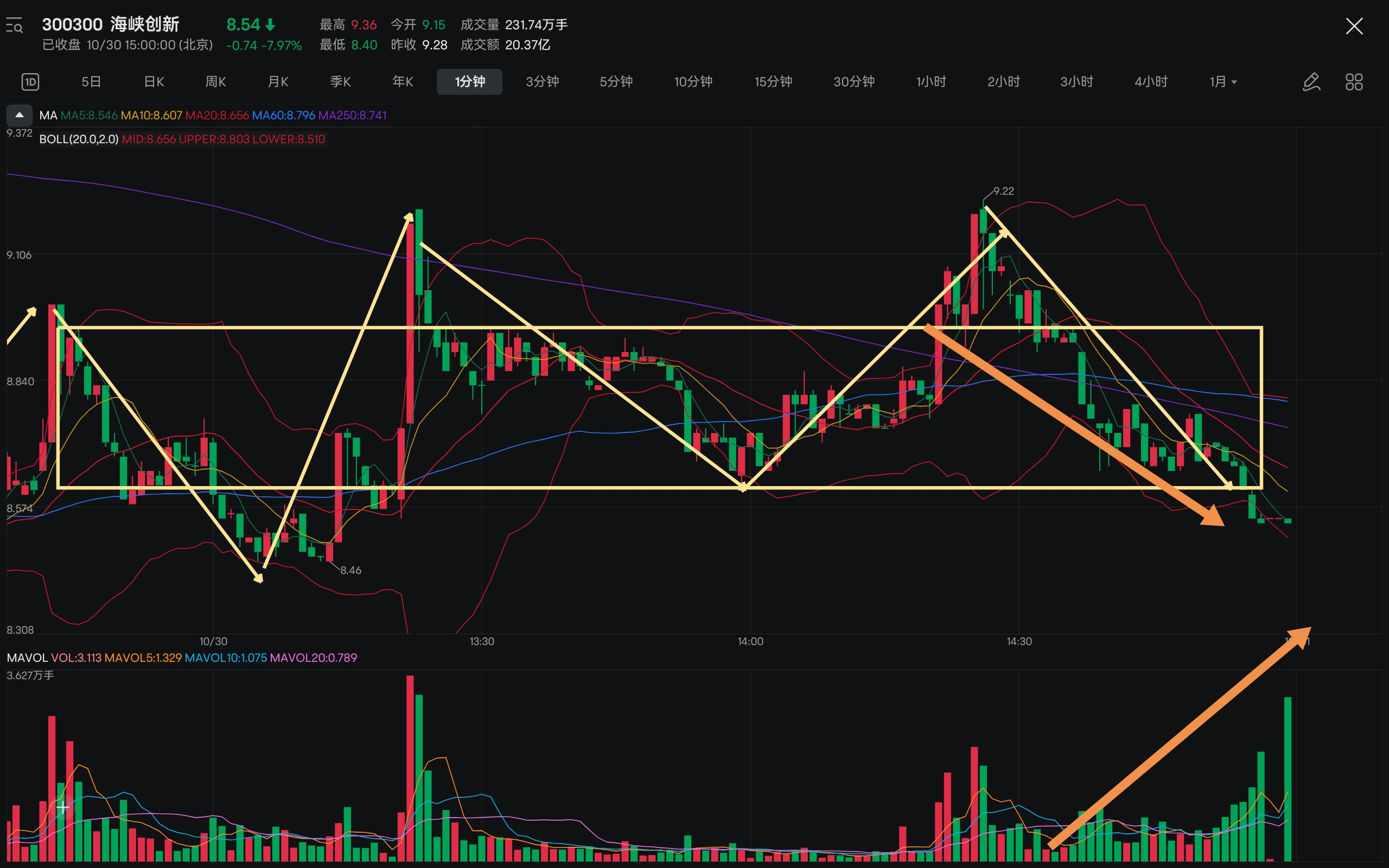Select the 5日 view
Screen dimensions: 1389x868
tap(91, 82)
